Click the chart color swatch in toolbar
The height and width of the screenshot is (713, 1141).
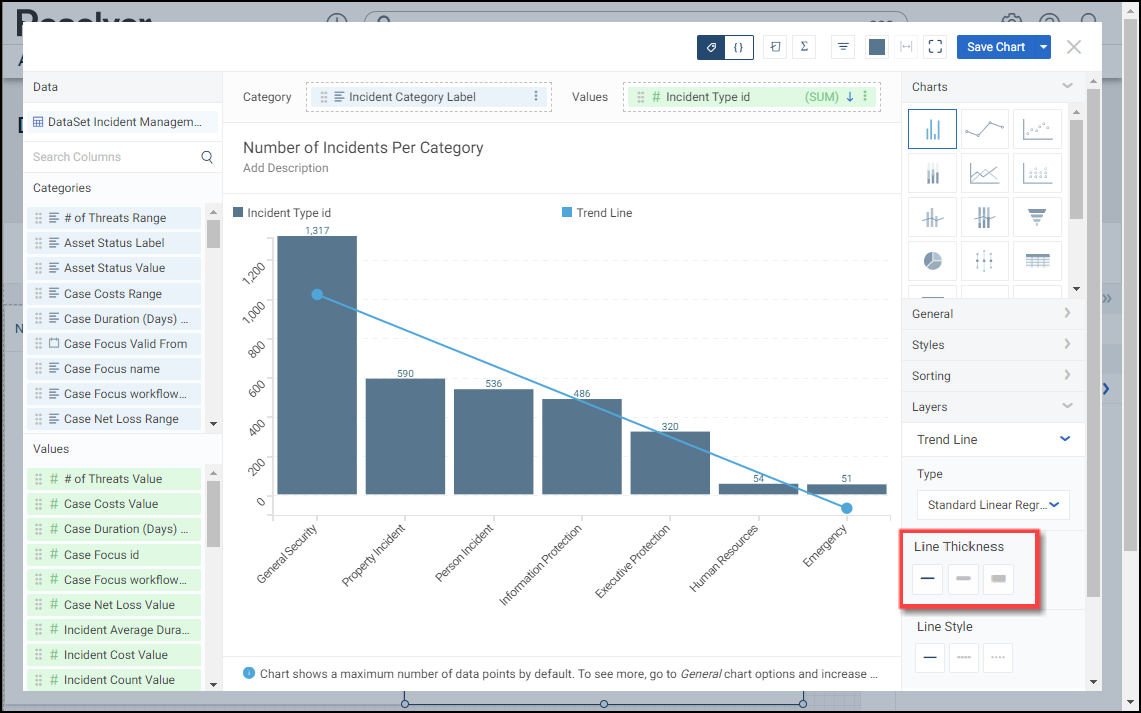[x=877, y=47]
